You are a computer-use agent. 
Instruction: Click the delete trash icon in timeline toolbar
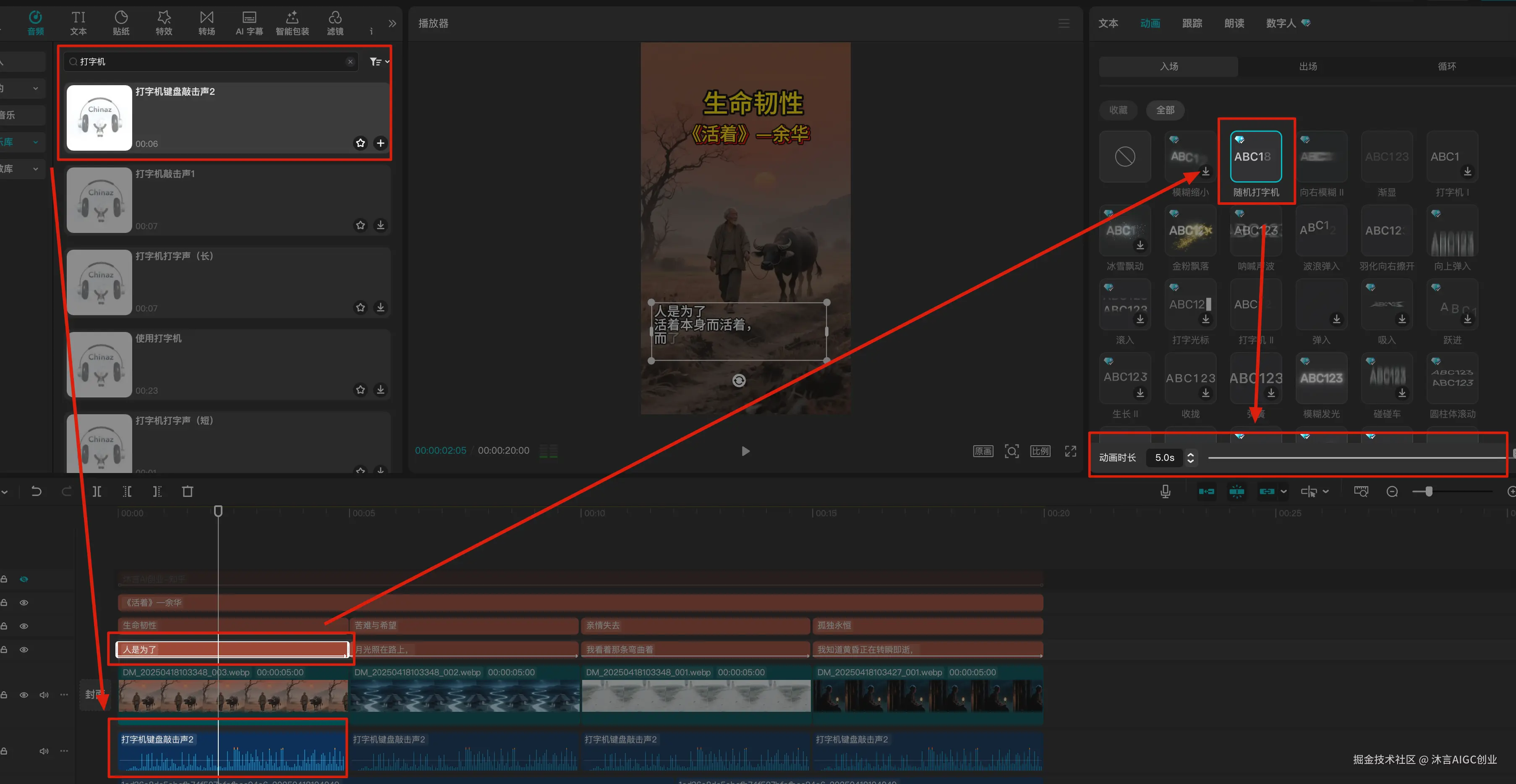[187, 491]
